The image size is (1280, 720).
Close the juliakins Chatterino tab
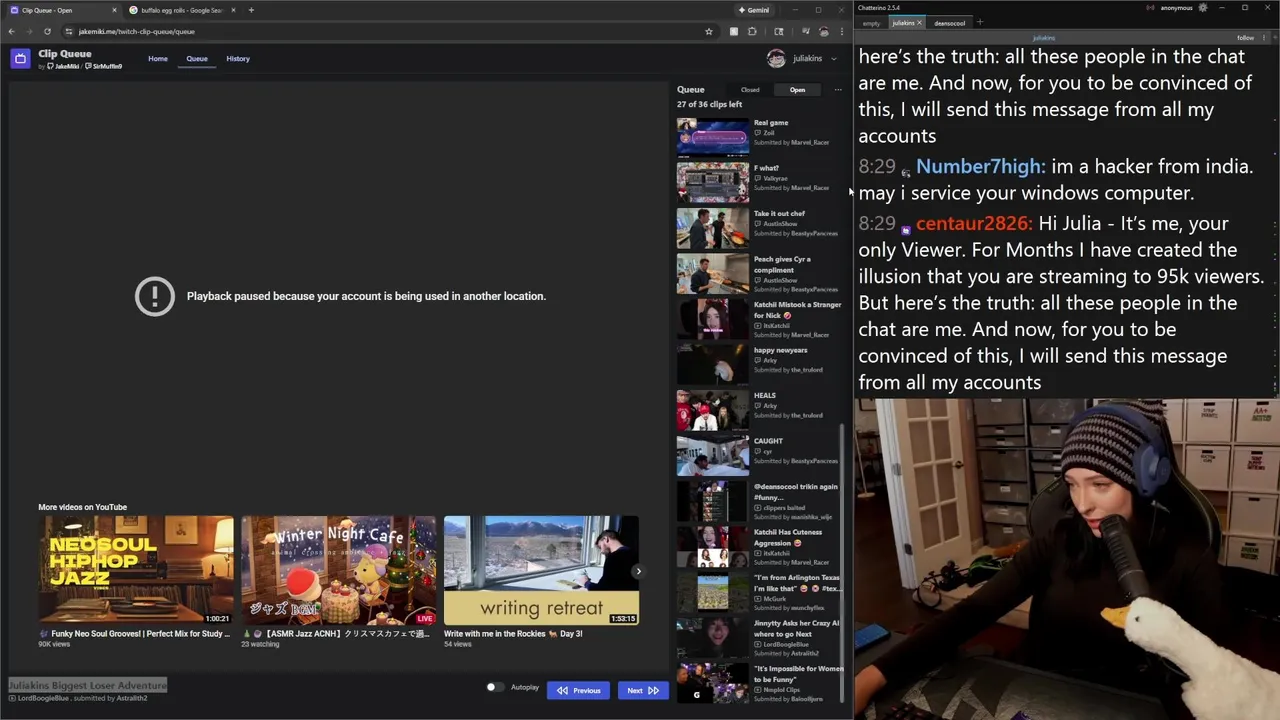920,23
